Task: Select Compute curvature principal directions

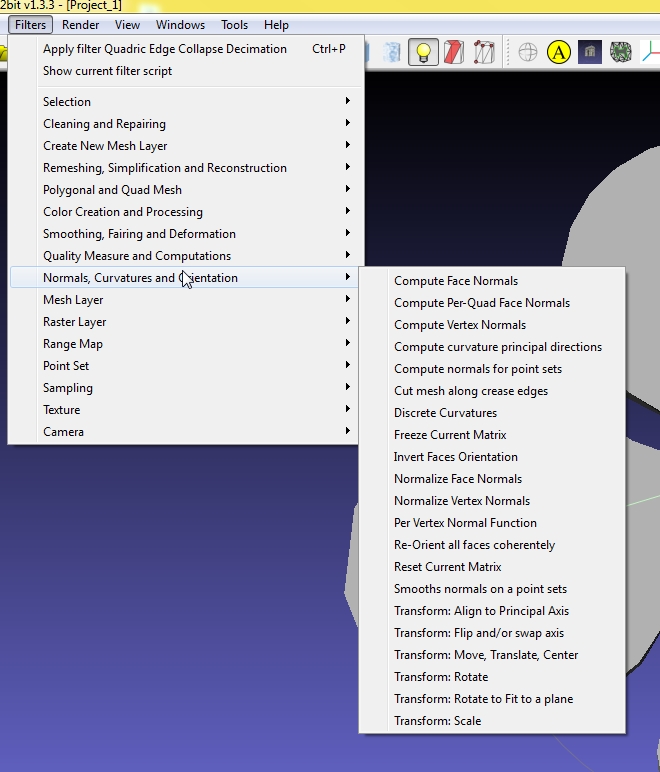Action: pyautogui.click(x=492, y=347)
